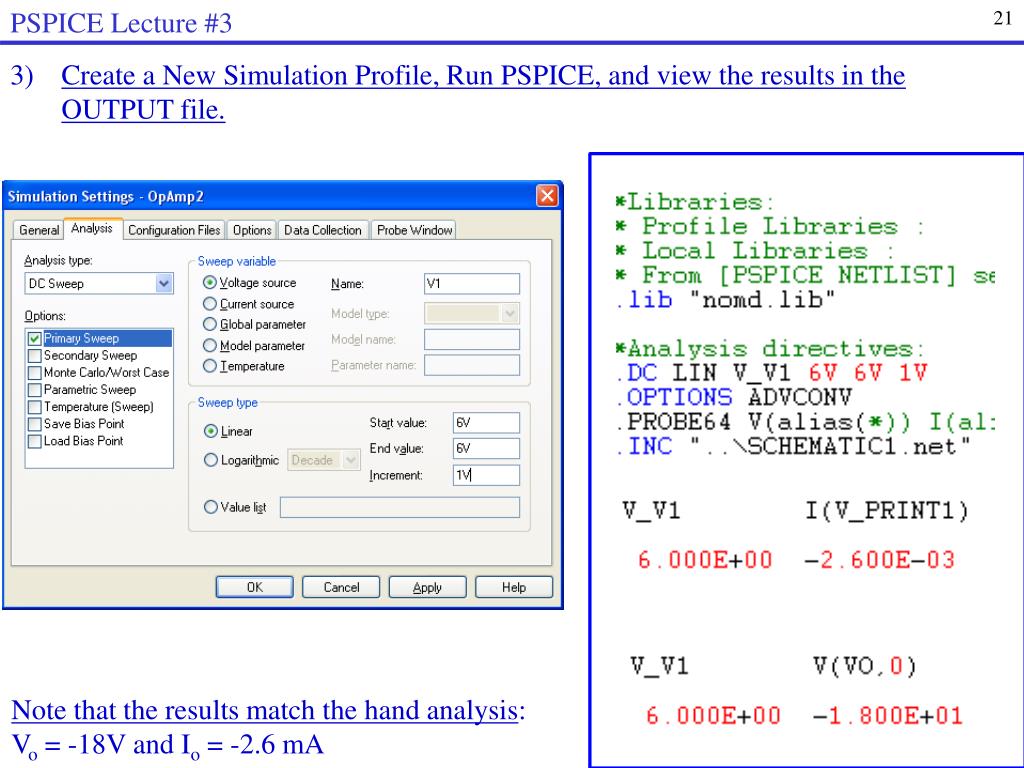Click the OK button
This screenshot has width=1024, height=768.
pos(255,587)
